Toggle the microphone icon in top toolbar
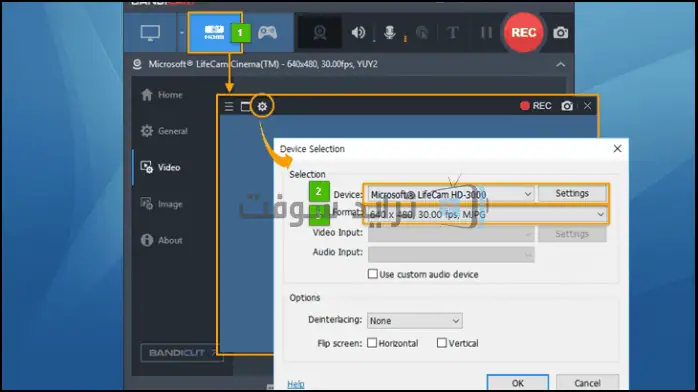Viewport: 698px width, 392px height. tap(390, 32)
